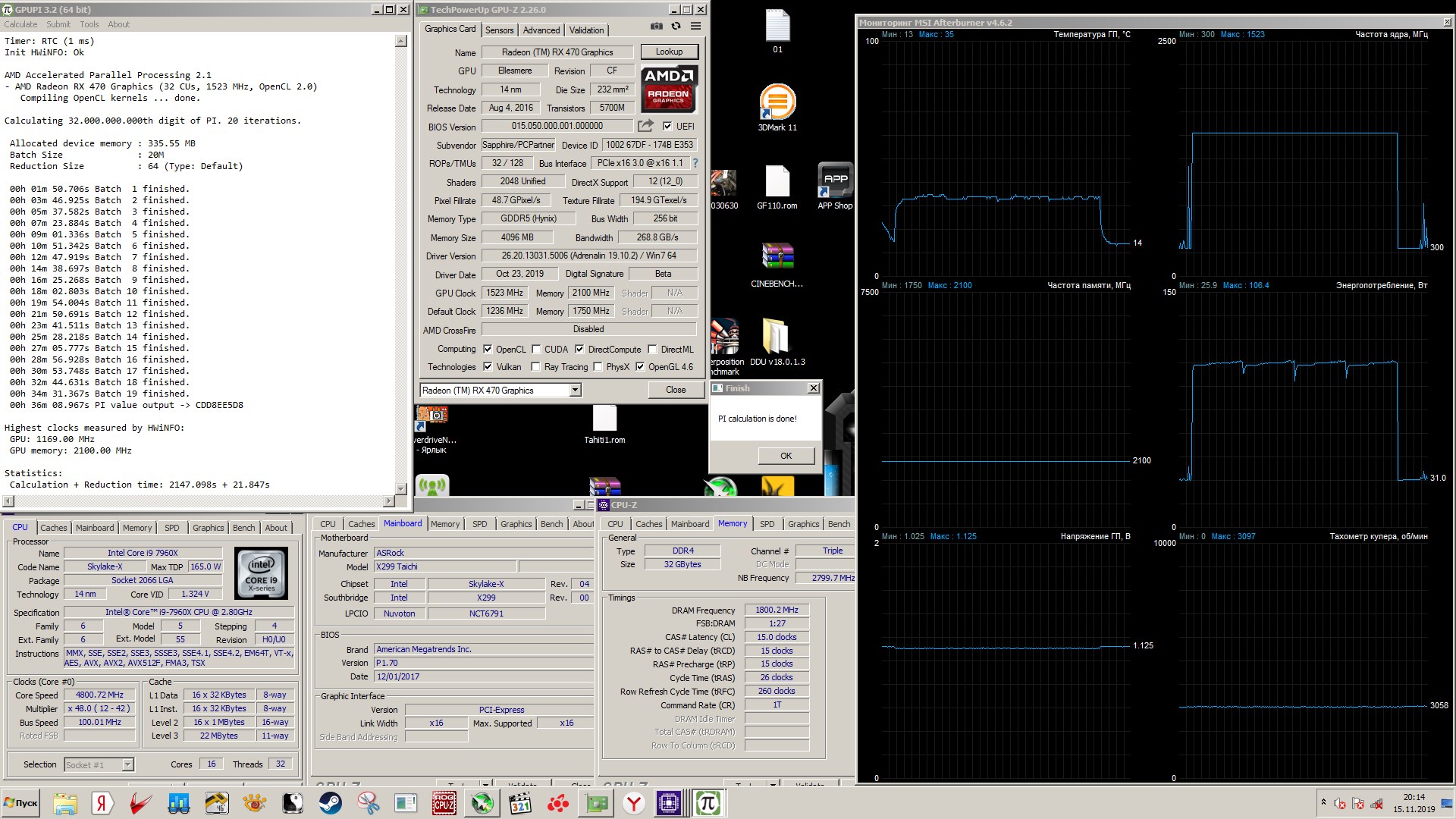Click the CPU-Z Core Speed 4800.72 MHz value

pos(99,695)
